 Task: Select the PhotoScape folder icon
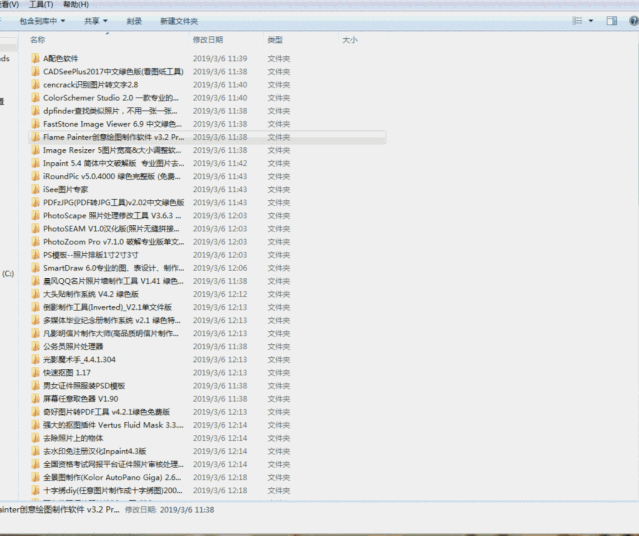(36, 215)
